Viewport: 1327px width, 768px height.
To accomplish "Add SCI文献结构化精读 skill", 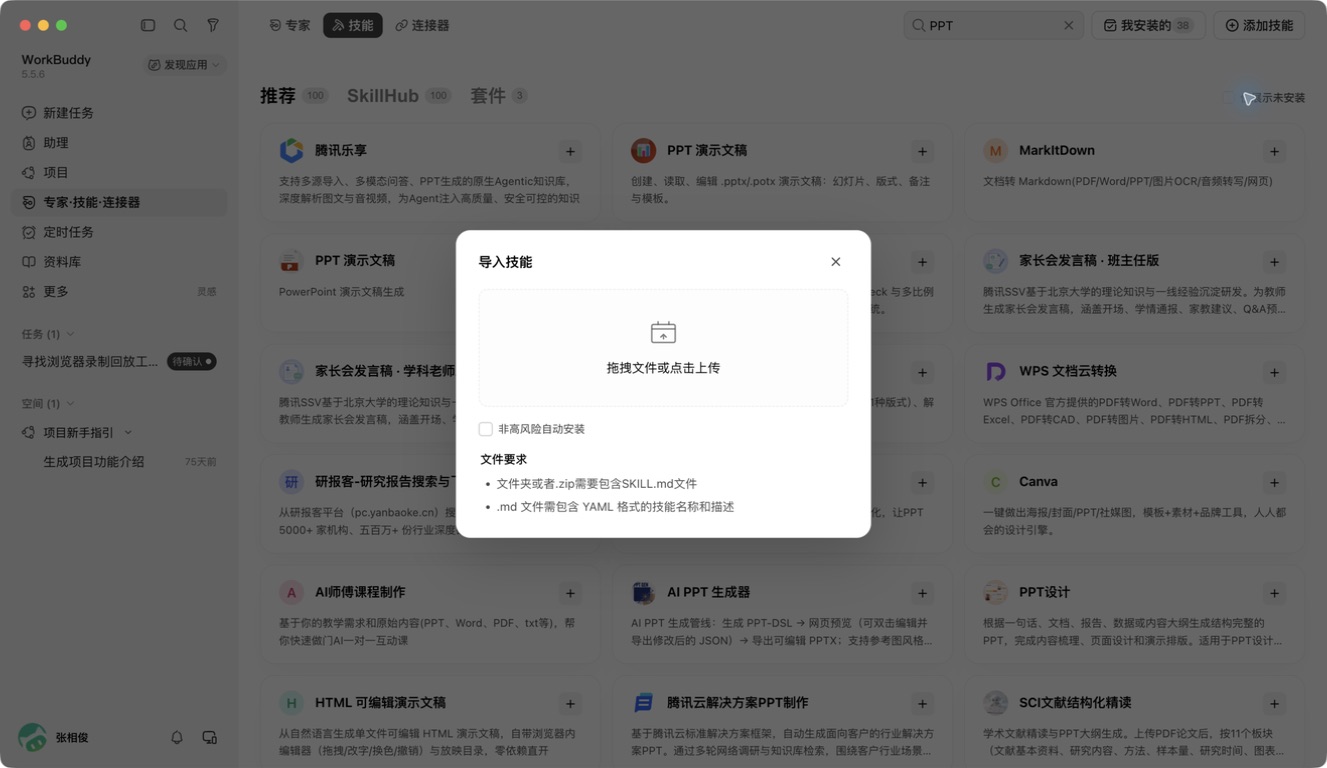I will pyautogui.click(x=1274, y=704).
